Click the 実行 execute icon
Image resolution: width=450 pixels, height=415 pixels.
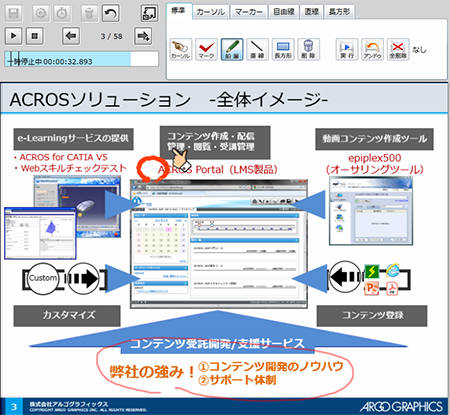click(x=347, y=49)
